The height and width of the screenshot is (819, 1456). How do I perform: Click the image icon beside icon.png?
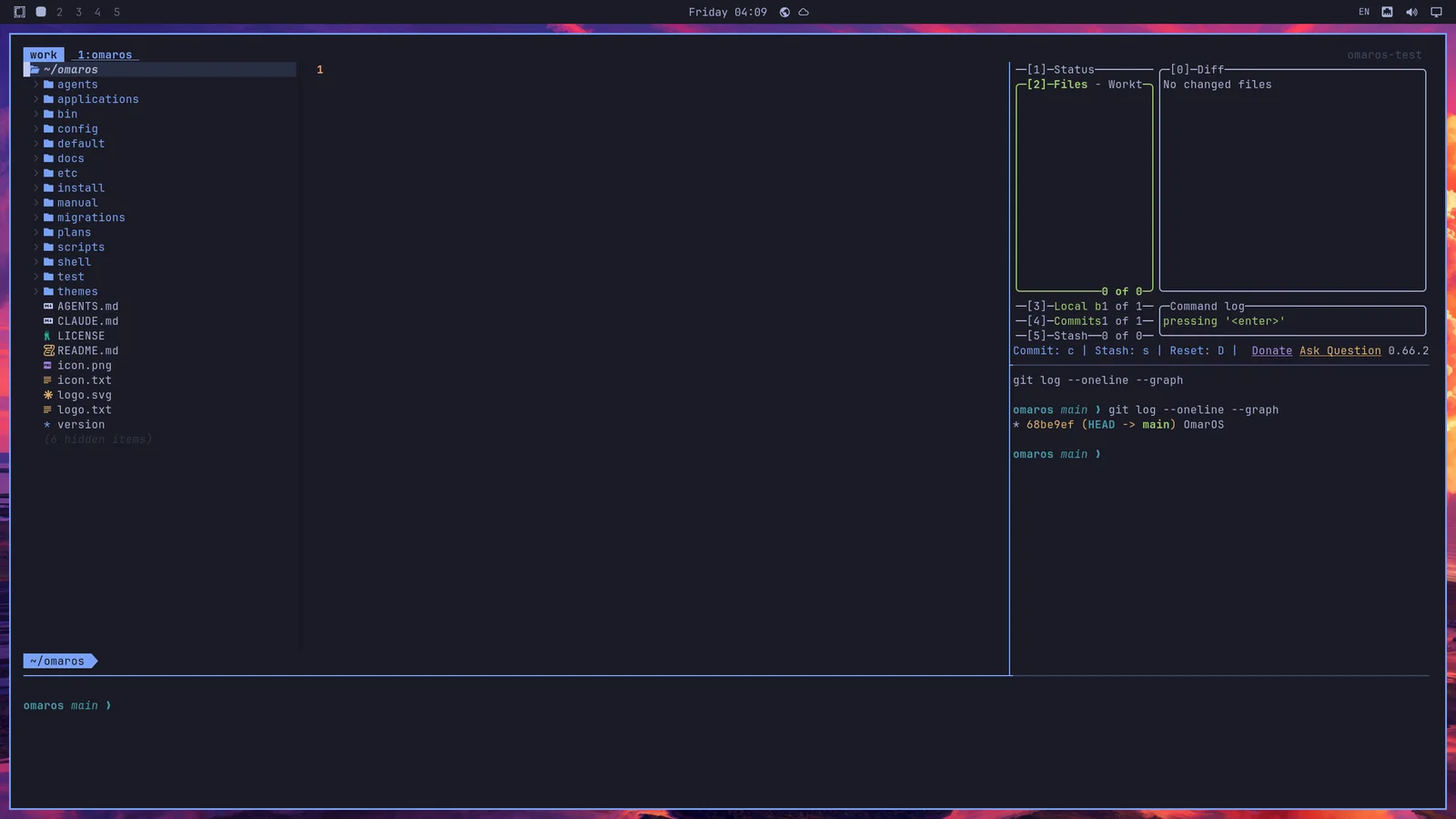click(48, 366)
